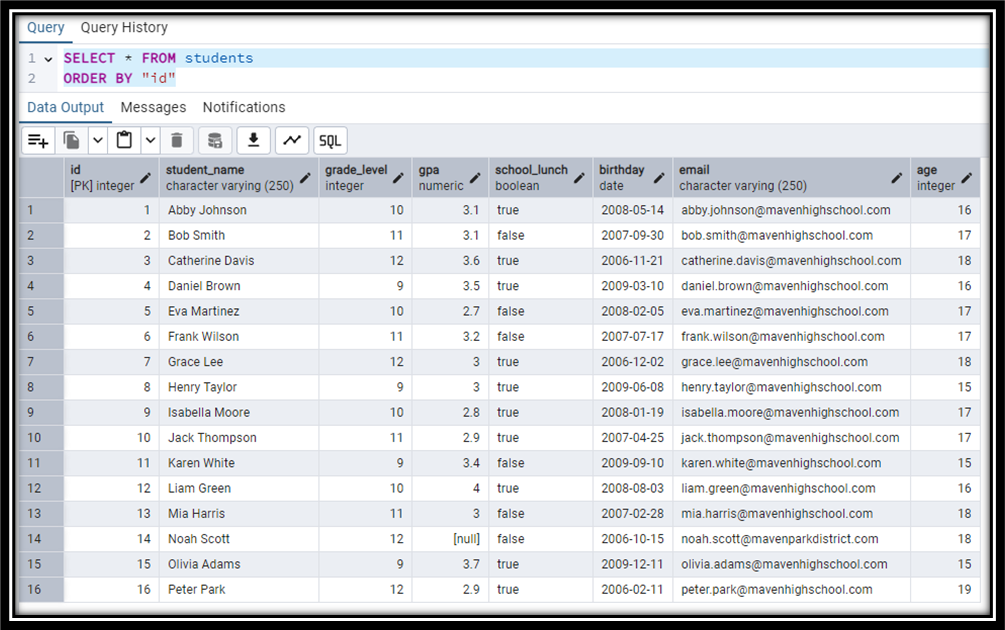Click the email column header
The image size is (1005, 630).
click(792, 178)
